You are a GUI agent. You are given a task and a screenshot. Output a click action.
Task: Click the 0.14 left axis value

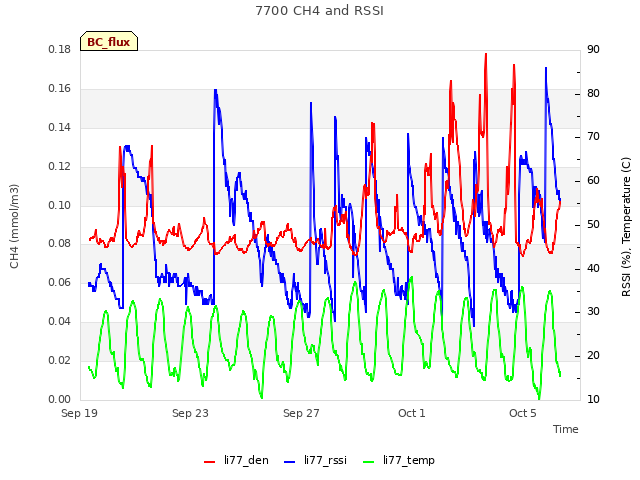[60, 127]
